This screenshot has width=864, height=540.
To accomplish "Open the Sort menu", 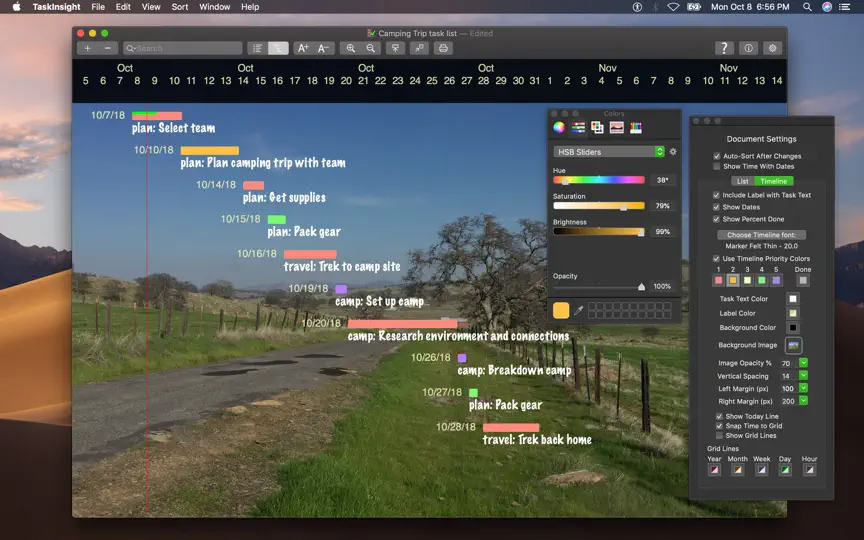I will click(x=180, y=7).
